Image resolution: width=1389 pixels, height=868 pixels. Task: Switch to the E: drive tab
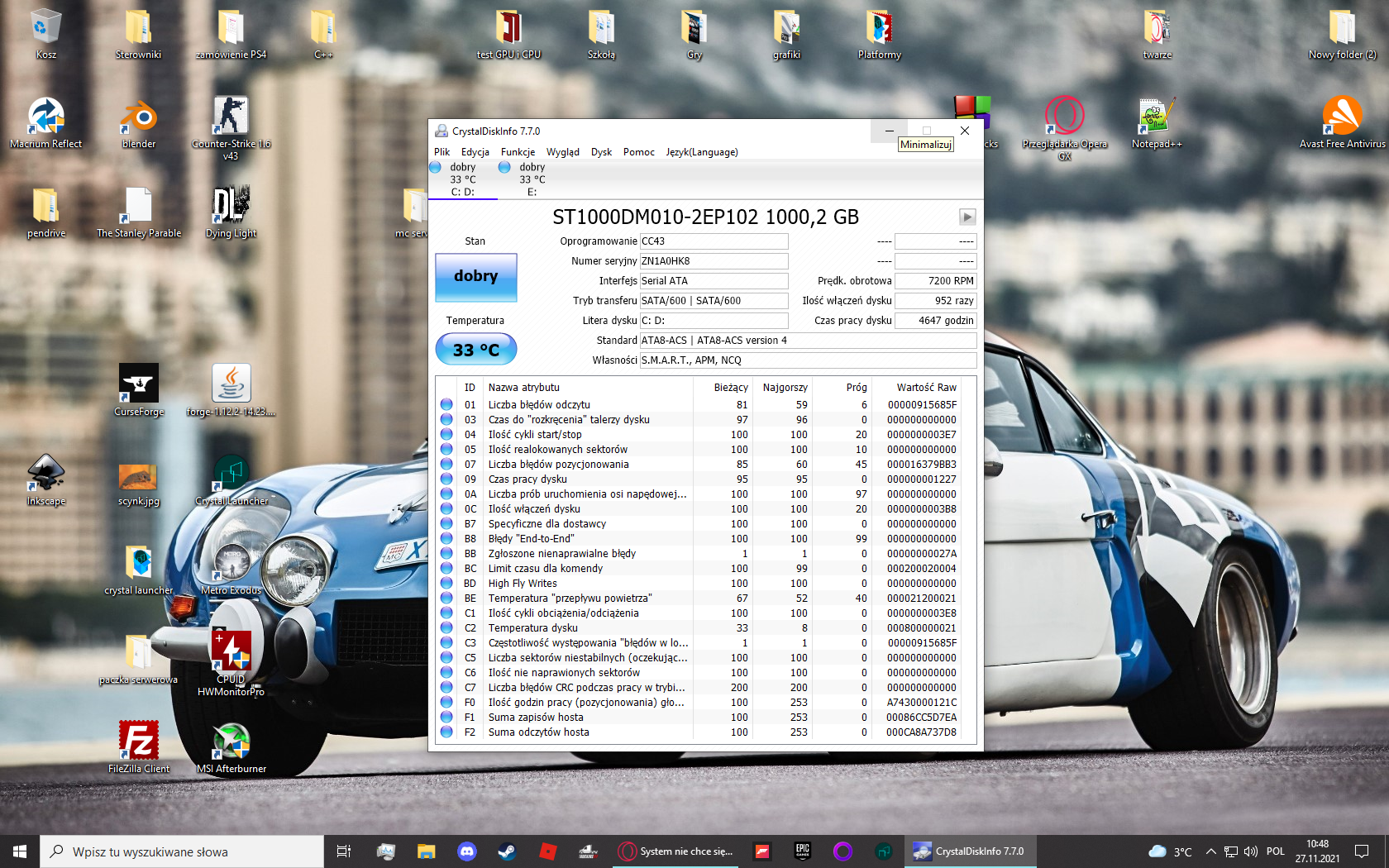pyautogui.click(x=531, y=179)
